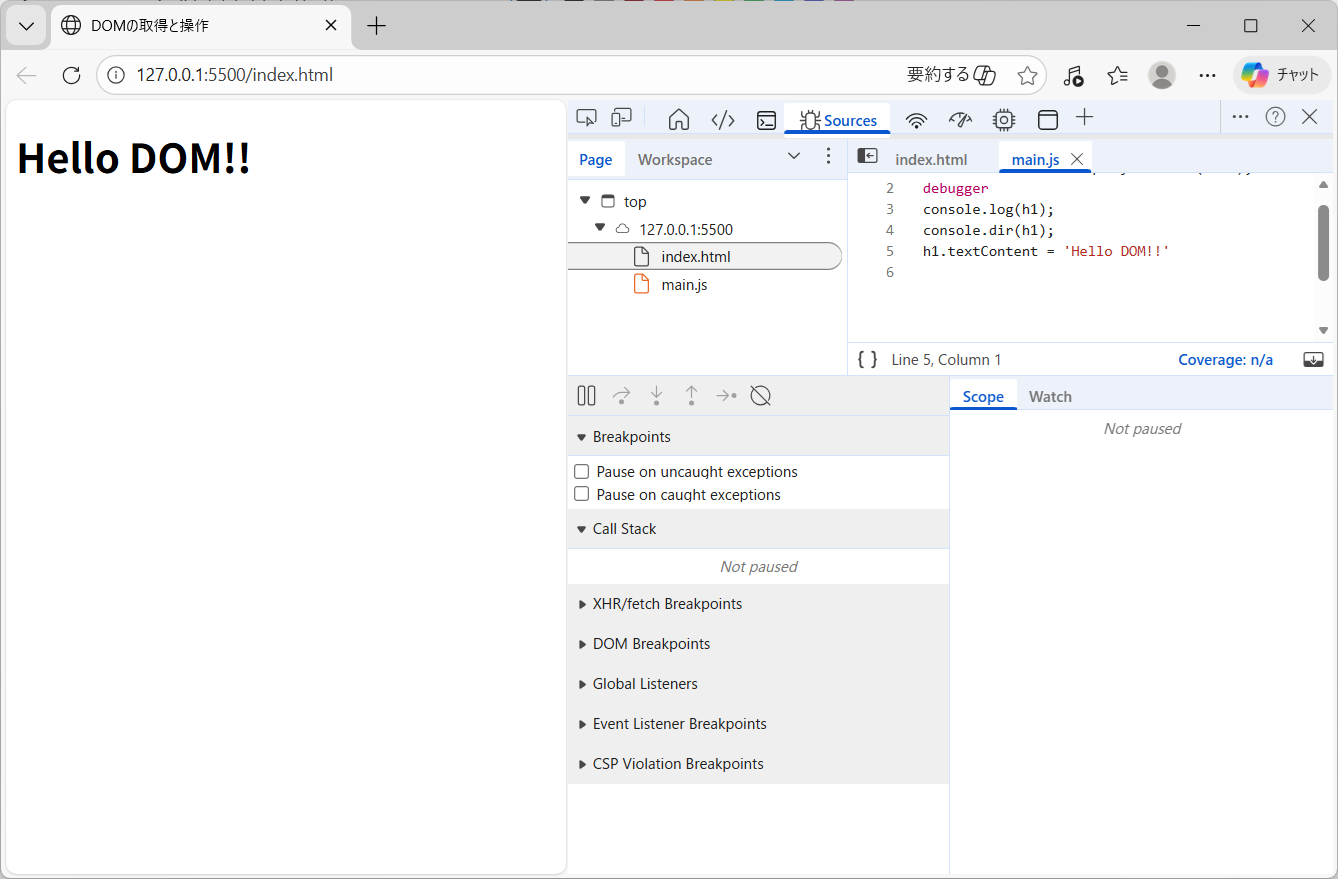This screenshot has height=879, width=1338.
Task: Enable Pause on caught exceptions
Action: click(x=582, y=494)
